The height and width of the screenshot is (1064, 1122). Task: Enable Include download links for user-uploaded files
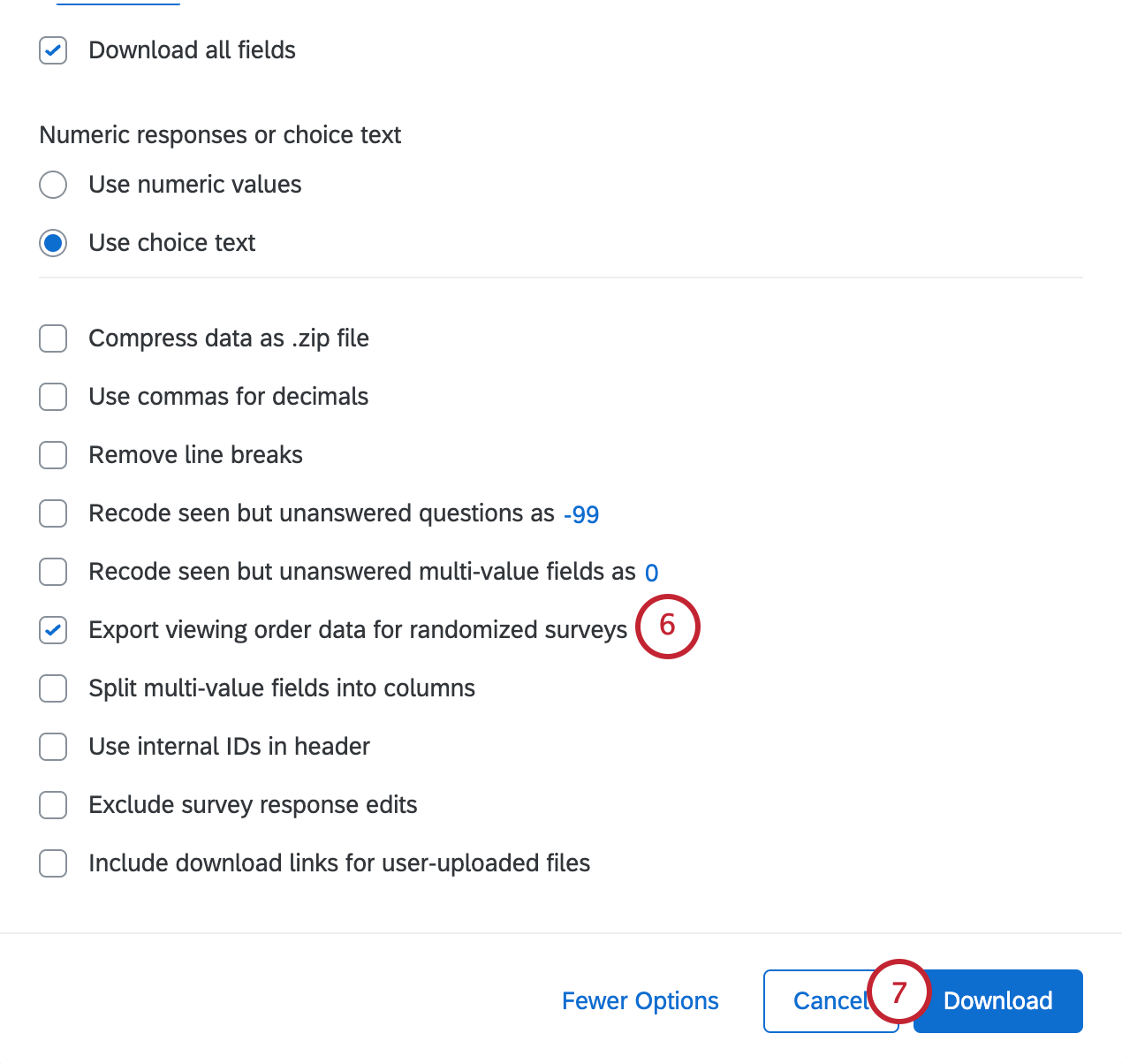[53, 863]
